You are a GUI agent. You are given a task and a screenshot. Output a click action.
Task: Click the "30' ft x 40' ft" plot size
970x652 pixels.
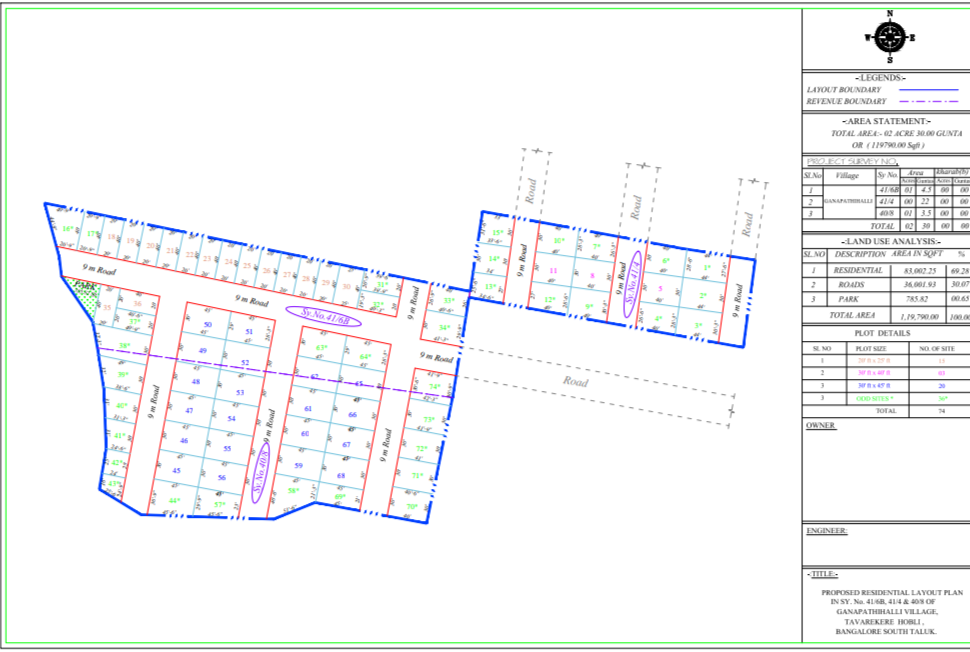pyautogui.click(x=873, y=373)
